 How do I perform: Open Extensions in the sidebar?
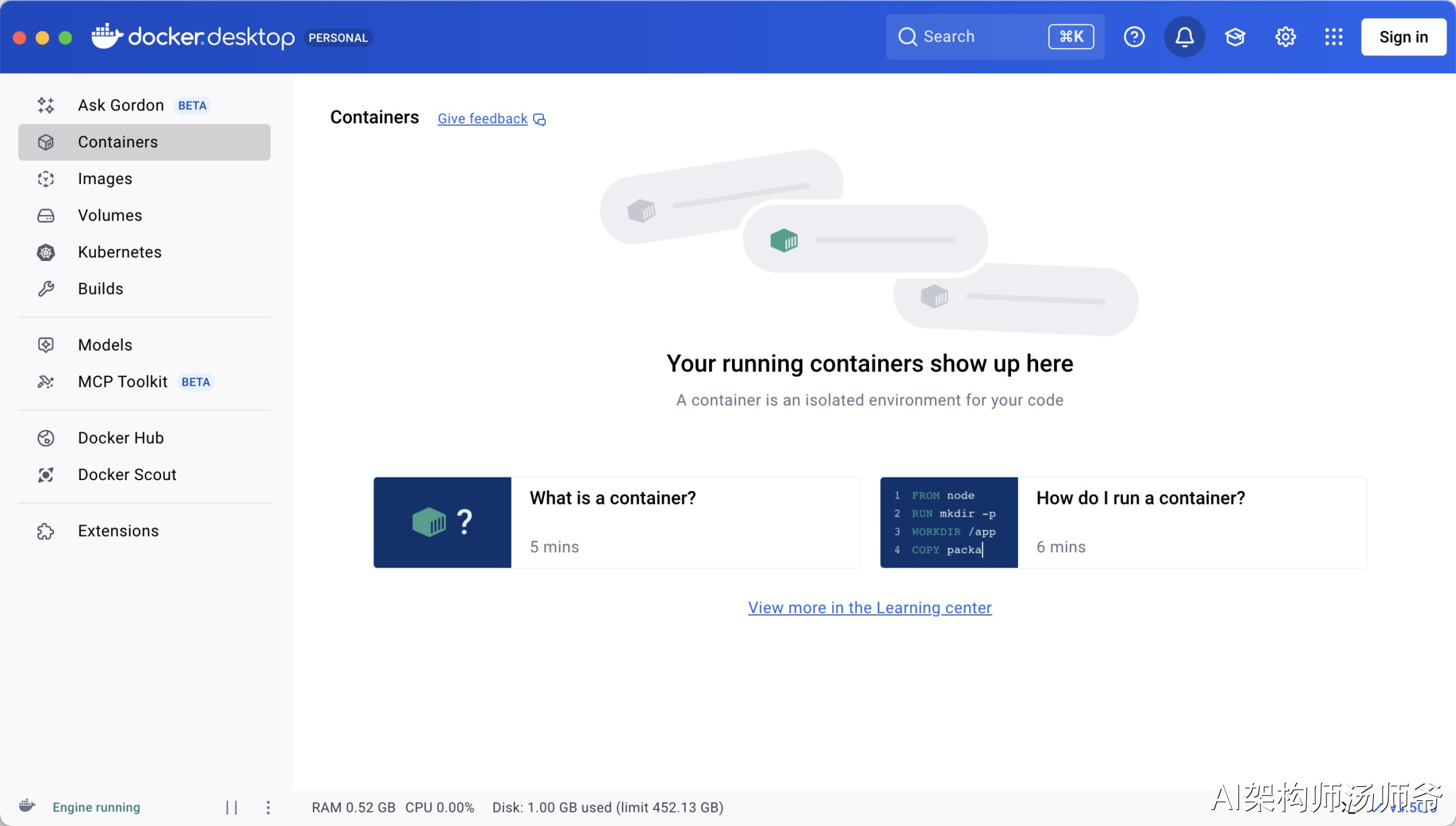point(118,531)
